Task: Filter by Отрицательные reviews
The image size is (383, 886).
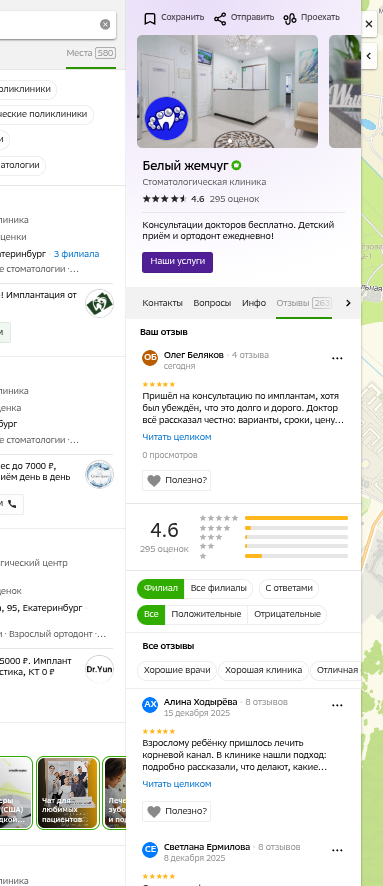Action: tap(287, 614)
